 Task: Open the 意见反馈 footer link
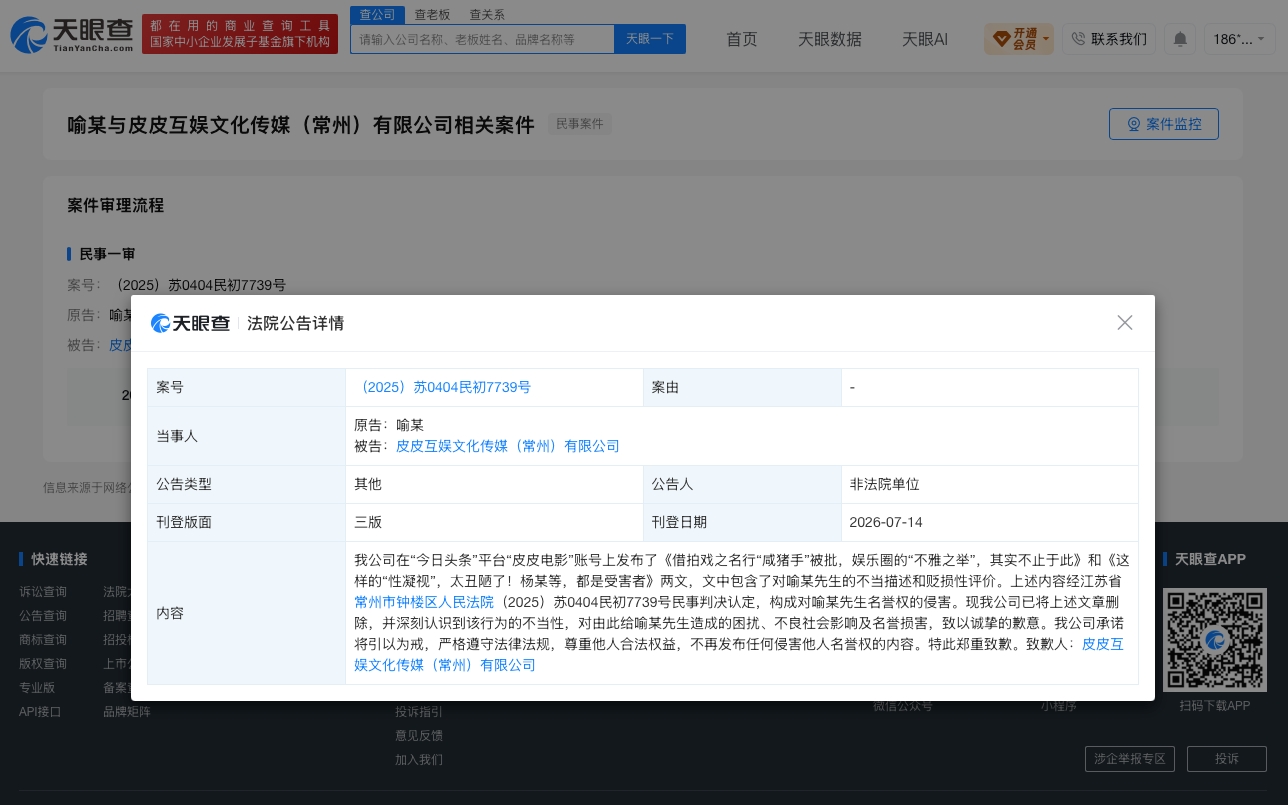[x=419, y=736]
